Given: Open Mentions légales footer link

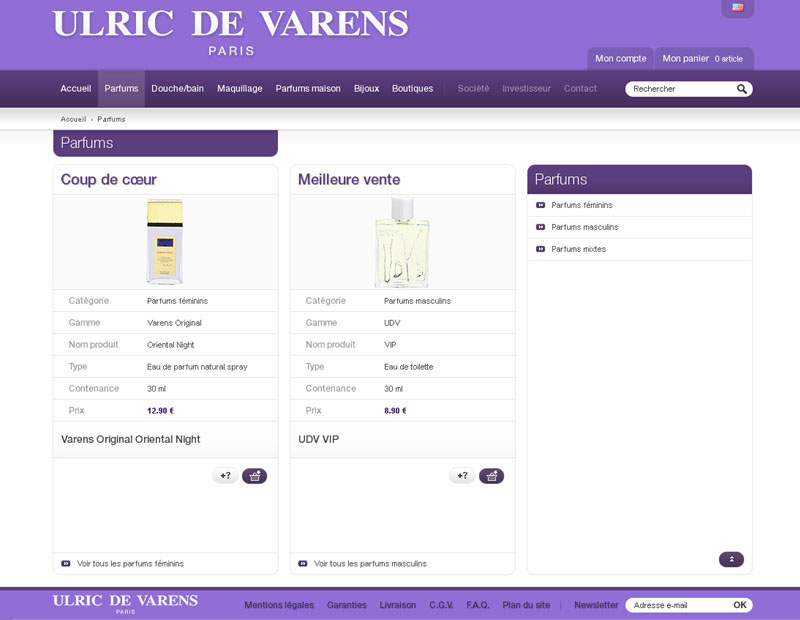Looking at the screenshot, I should pos(279,605).
